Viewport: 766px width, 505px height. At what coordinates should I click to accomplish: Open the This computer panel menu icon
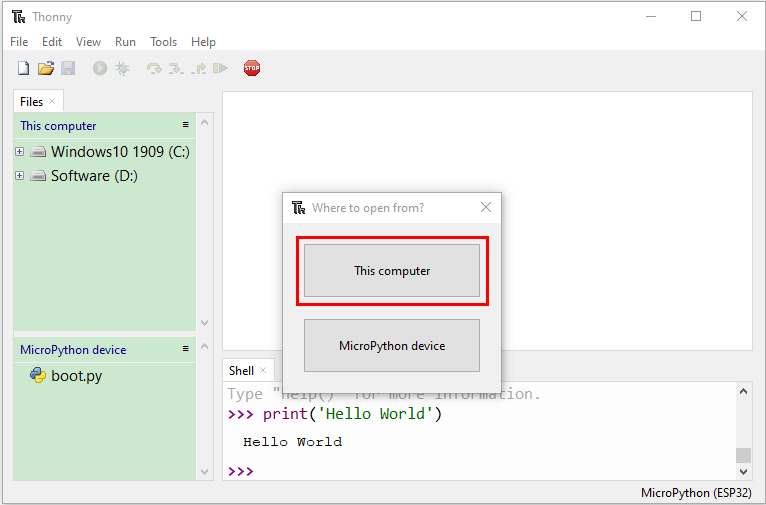click(x=186, y=125)
